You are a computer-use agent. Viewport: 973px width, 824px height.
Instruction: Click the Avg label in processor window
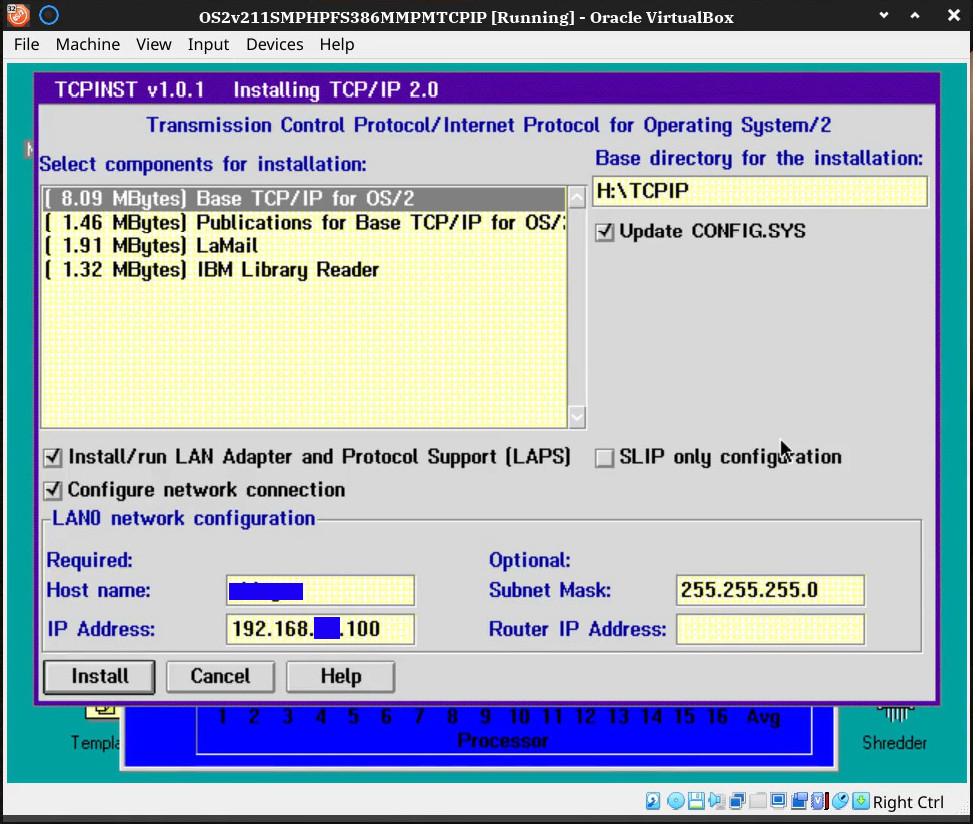pyautogui.click(x=763, y=717)
